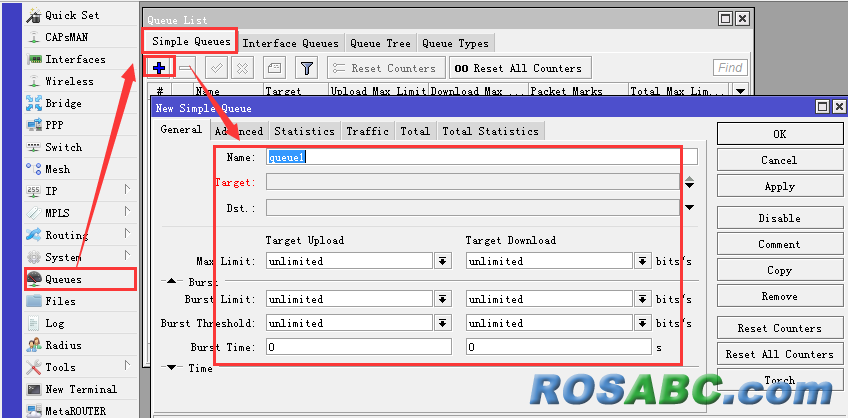Click the funnel Filter toolbar icon
The width and height of the screenshot is (848, 418).
307,68
